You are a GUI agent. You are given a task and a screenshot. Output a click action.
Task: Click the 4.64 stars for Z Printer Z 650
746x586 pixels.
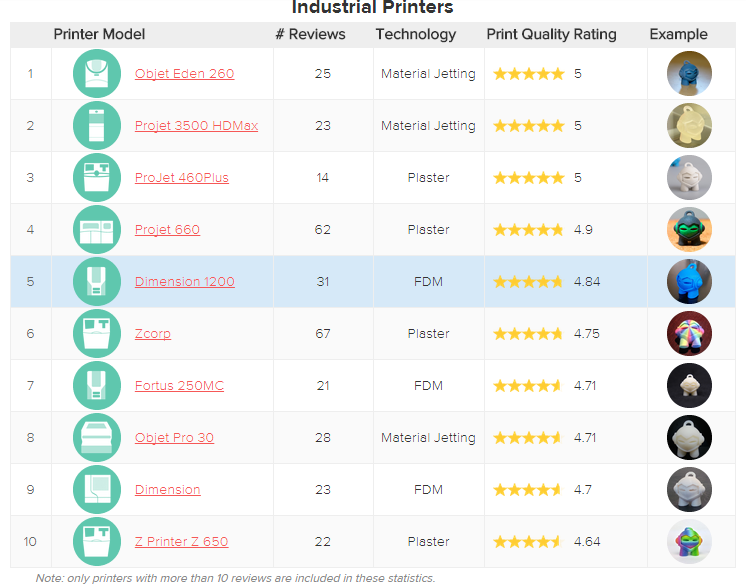click(529, 542)
